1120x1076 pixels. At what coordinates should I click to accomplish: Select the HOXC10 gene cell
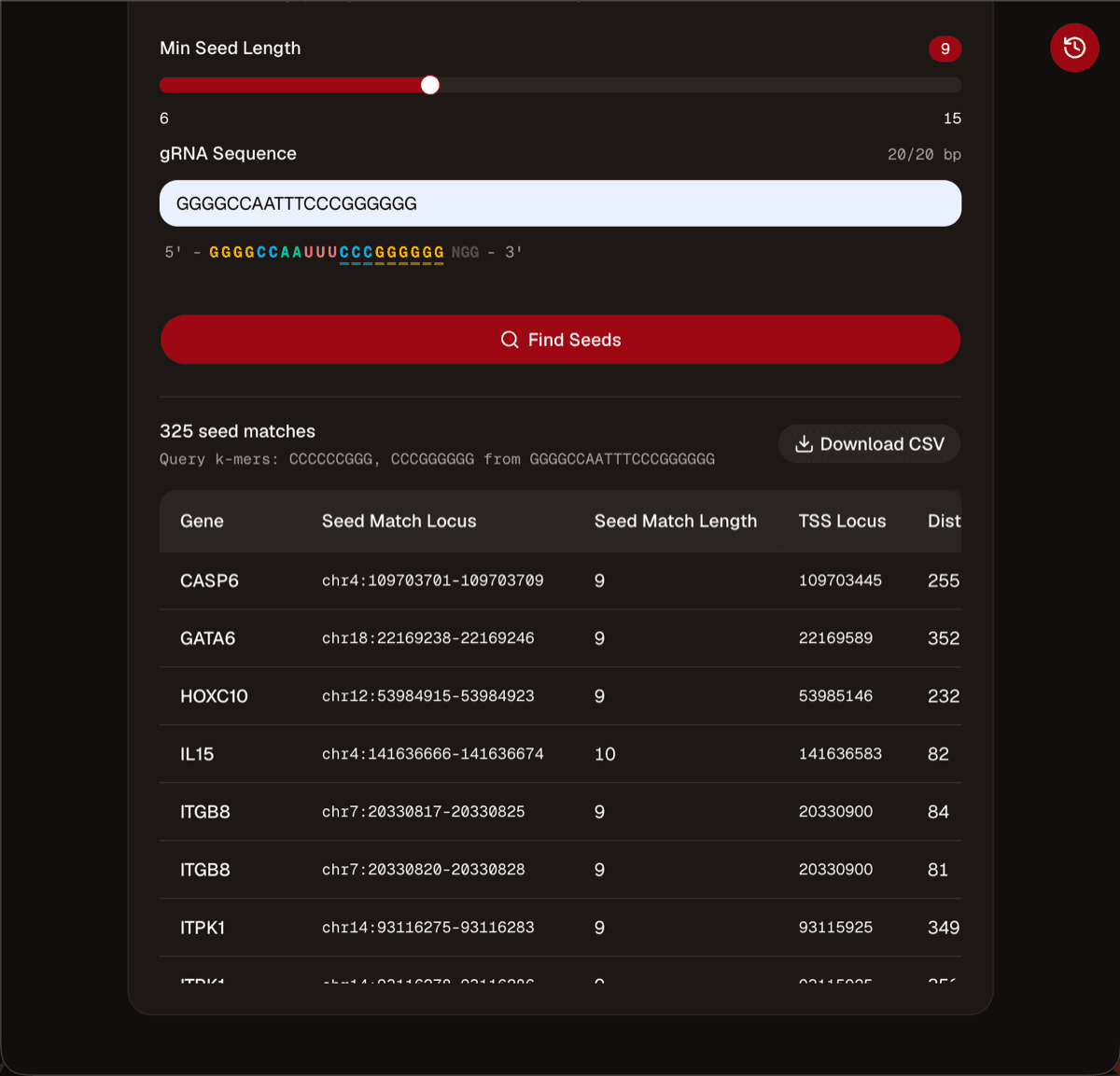[x=214, y=696]
